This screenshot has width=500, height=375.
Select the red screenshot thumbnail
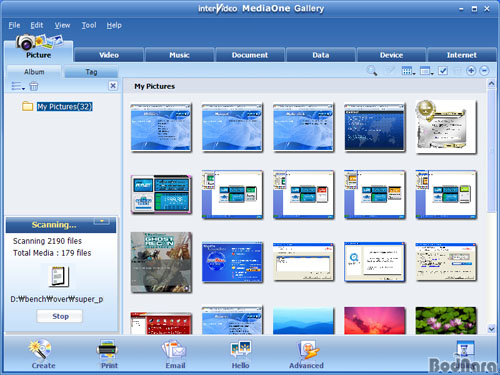coord(161,323)
